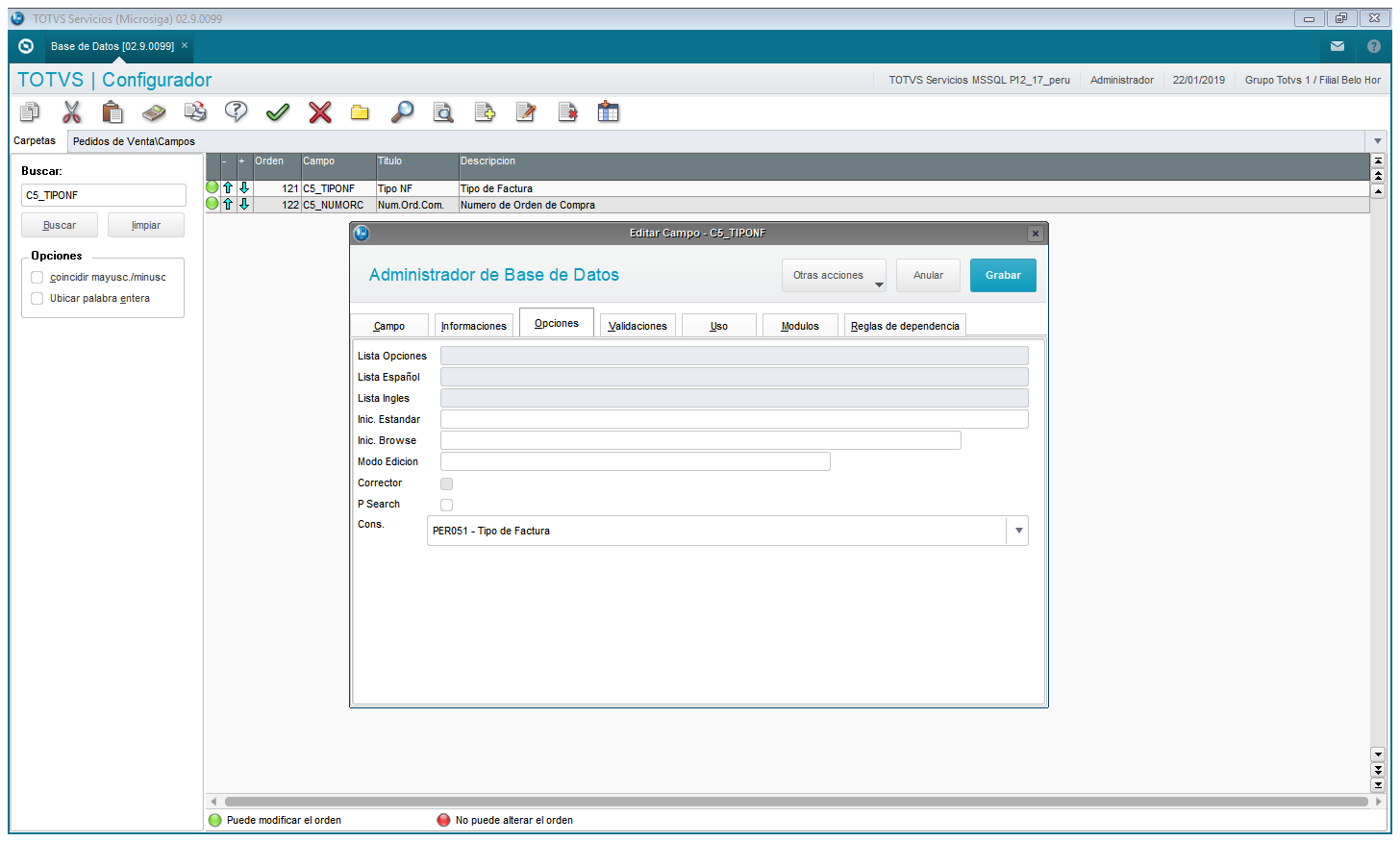Click the Anular button

coord(928,275)
